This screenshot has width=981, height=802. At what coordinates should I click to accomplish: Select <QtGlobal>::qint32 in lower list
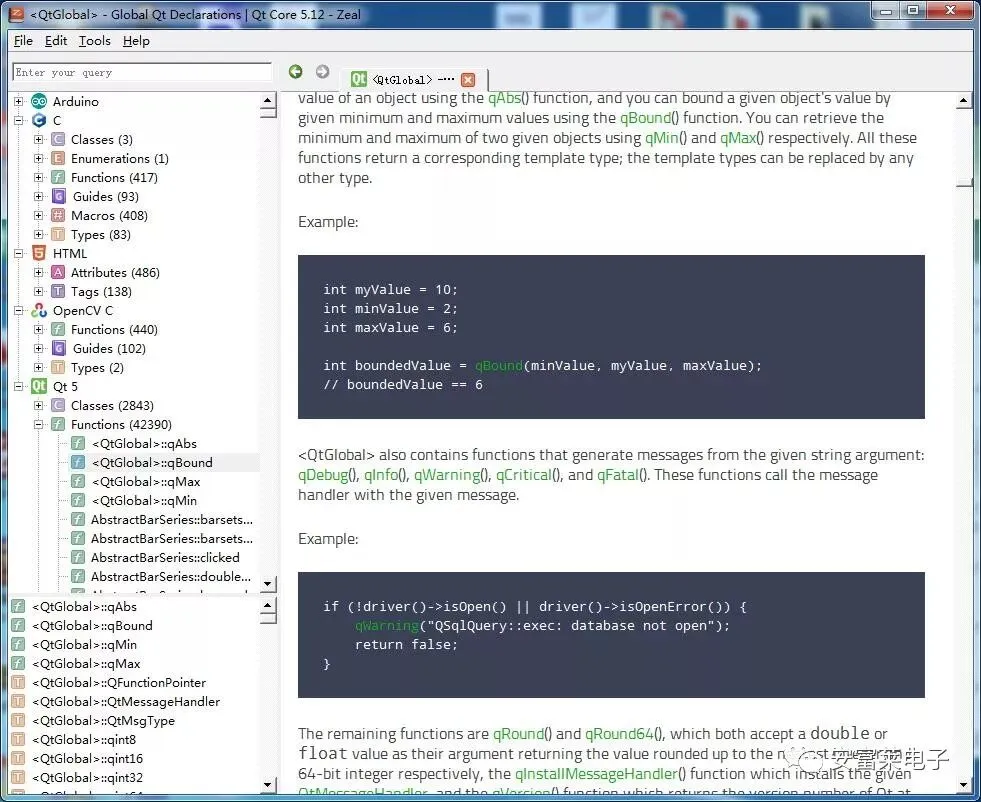pos(87,778)
